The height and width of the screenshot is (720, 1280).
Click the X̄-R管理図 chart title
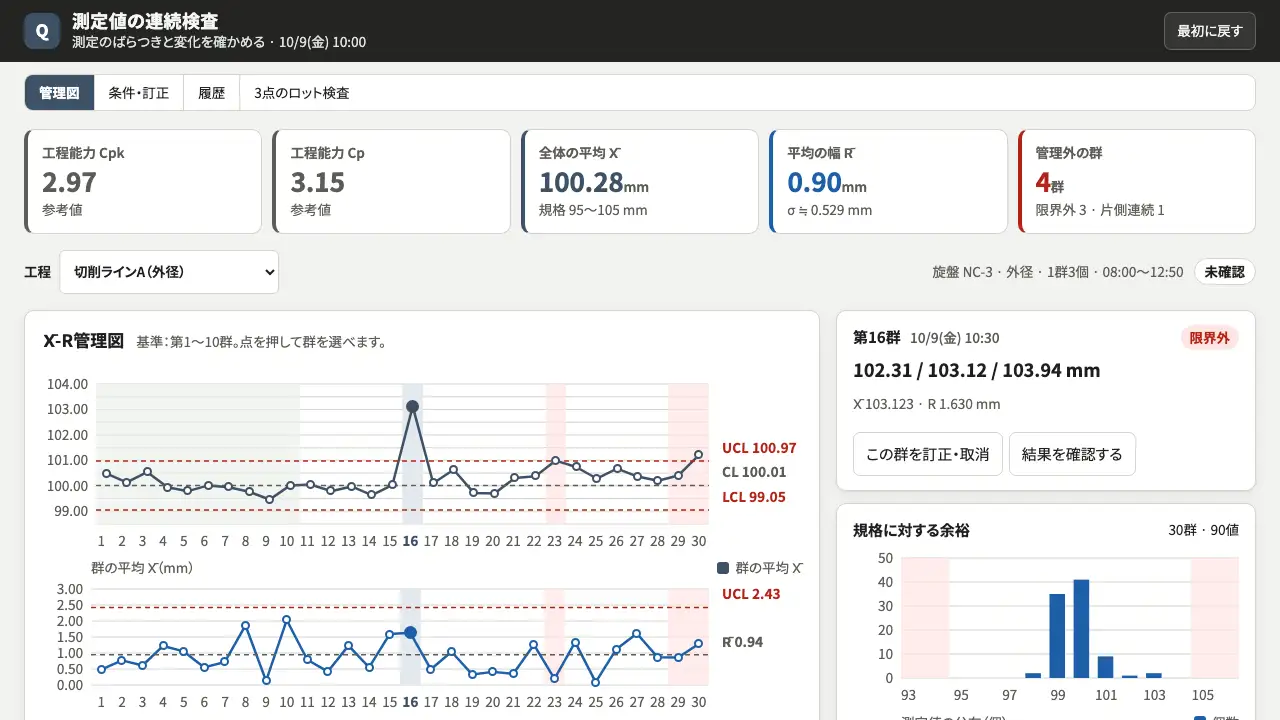(x=83, y=341)
